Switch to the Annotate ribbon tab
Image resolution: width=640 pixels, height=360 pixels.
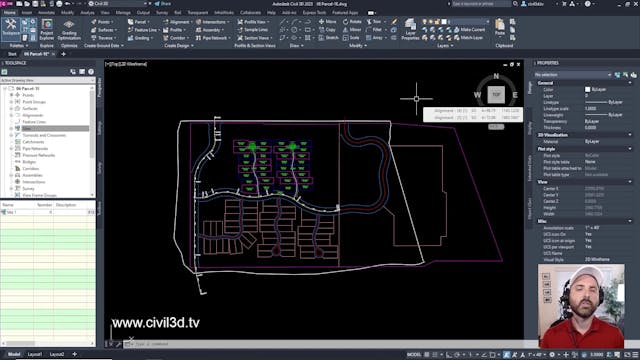pyautogui.click(x=46, y=13)
